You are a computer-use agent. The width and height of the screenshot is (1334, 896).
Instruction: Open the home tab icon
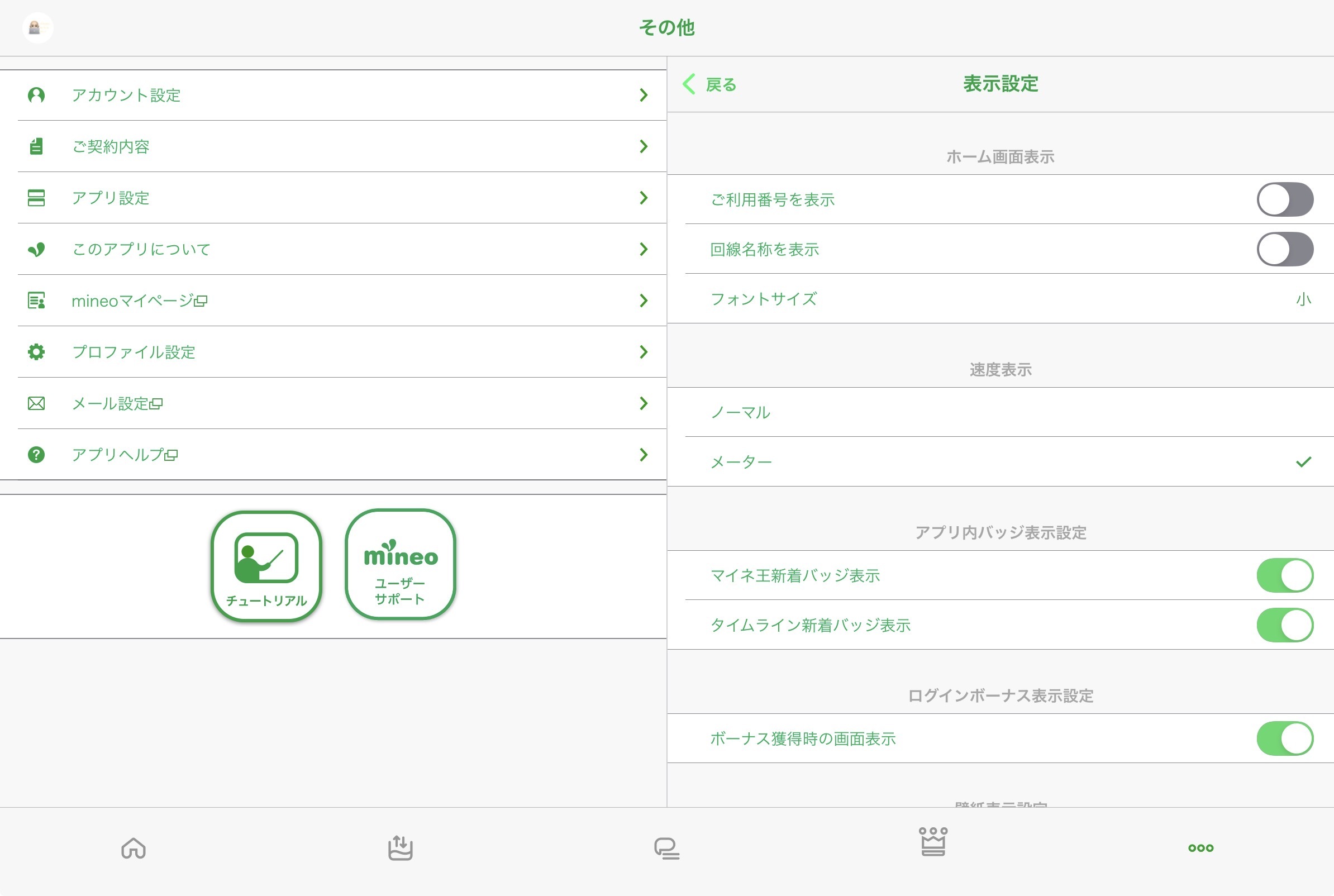click(133, 848)
